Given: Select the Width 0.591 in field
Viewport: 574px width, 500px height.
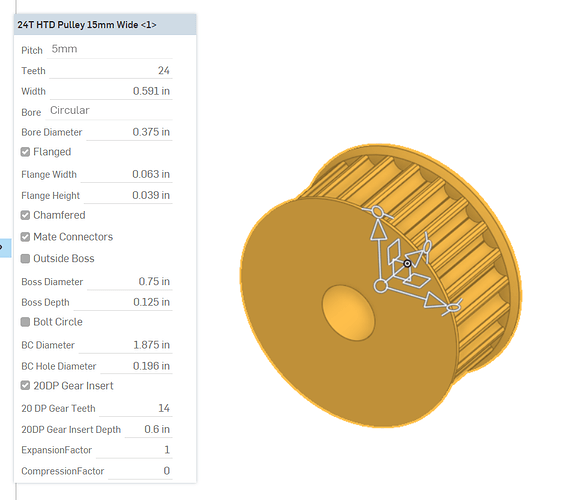Looking at the screenshot, I should coord(111,91).
